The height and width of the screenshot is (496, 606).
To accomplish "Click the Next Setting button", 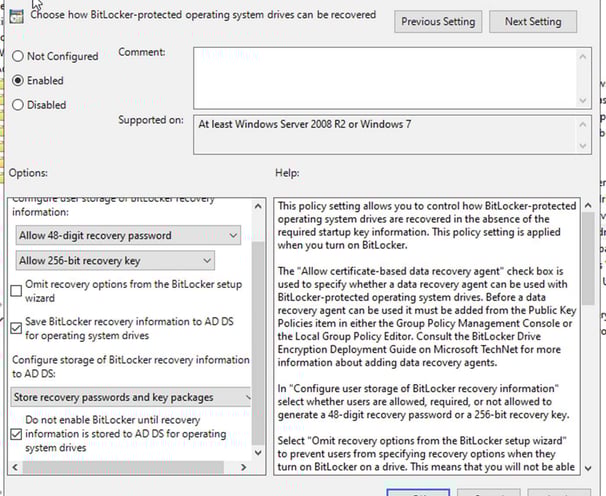I will pos(533,22).
